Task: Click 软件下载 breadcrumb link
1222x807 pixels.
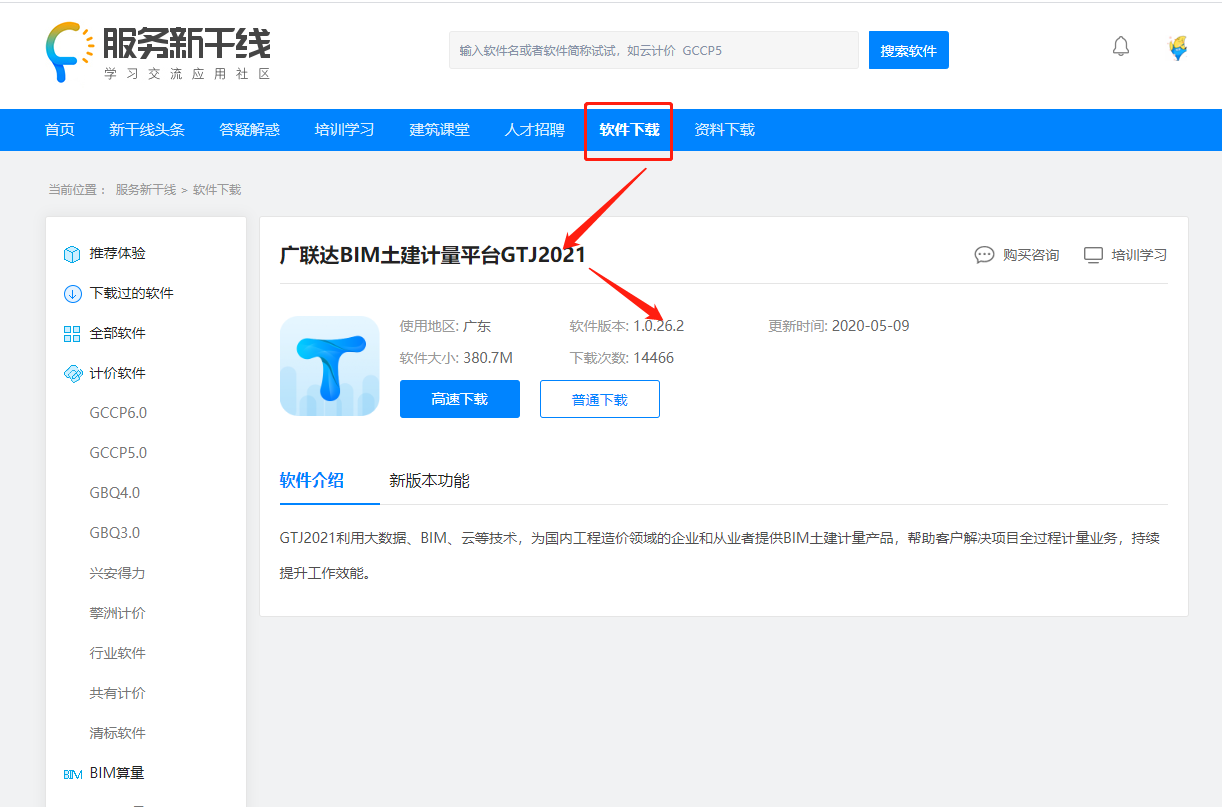Action: [x=217, y=190]
